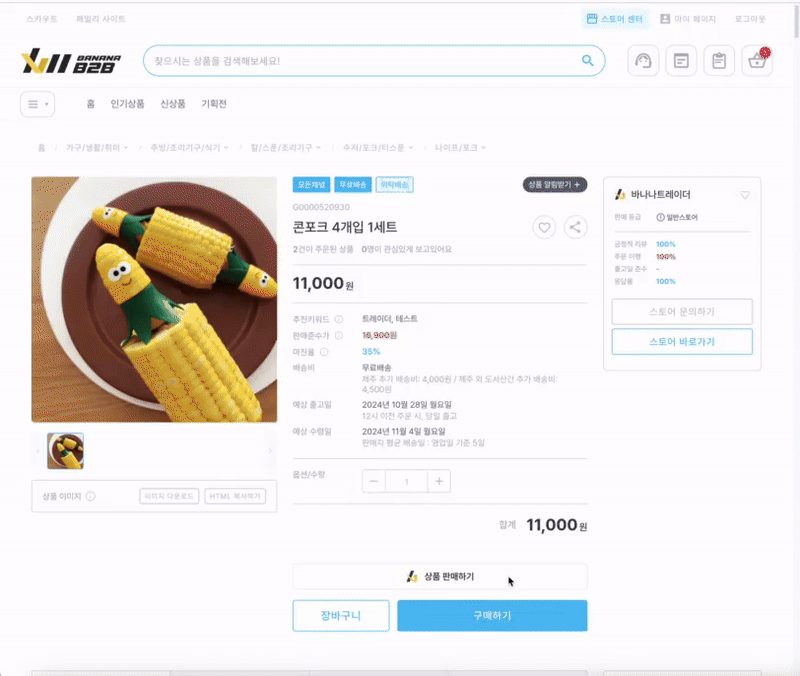Click the 스토어 바로가기 button
This screenshot has width=800, height=676.
click(682, 341)
